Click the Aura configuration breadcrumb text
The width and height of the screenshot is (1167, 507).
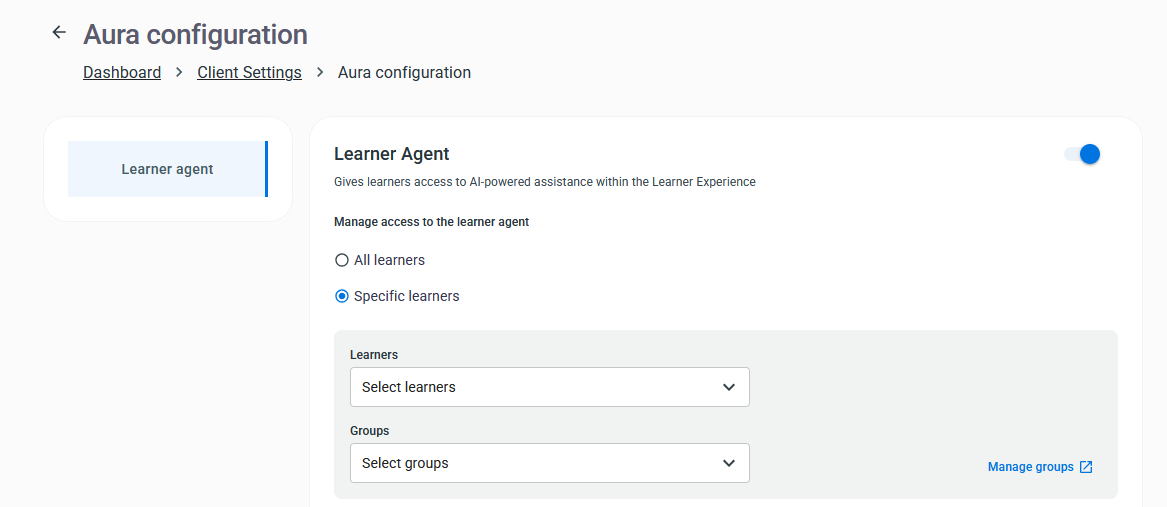pyautogui.click(x=404, y=72)
